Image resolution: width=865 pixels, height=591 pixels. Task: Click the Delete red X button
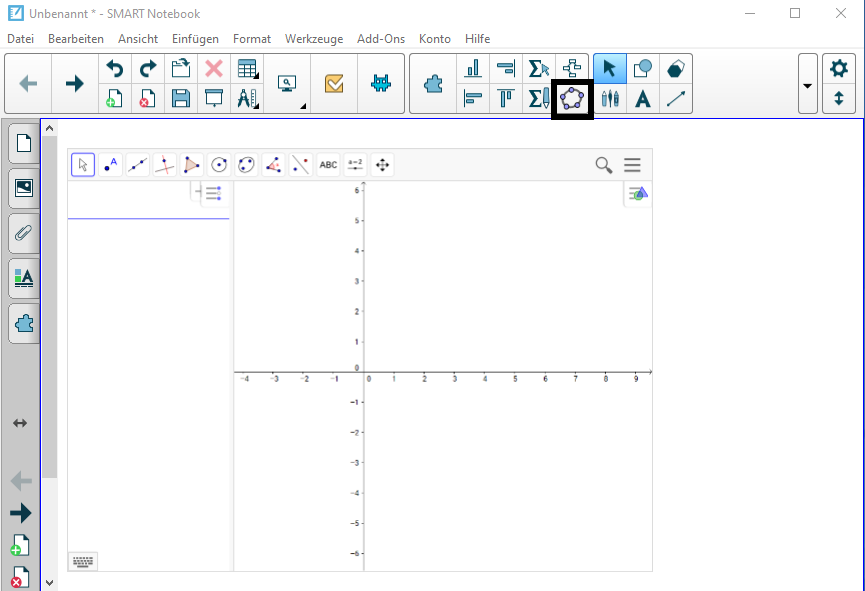(x=214, y=69)
